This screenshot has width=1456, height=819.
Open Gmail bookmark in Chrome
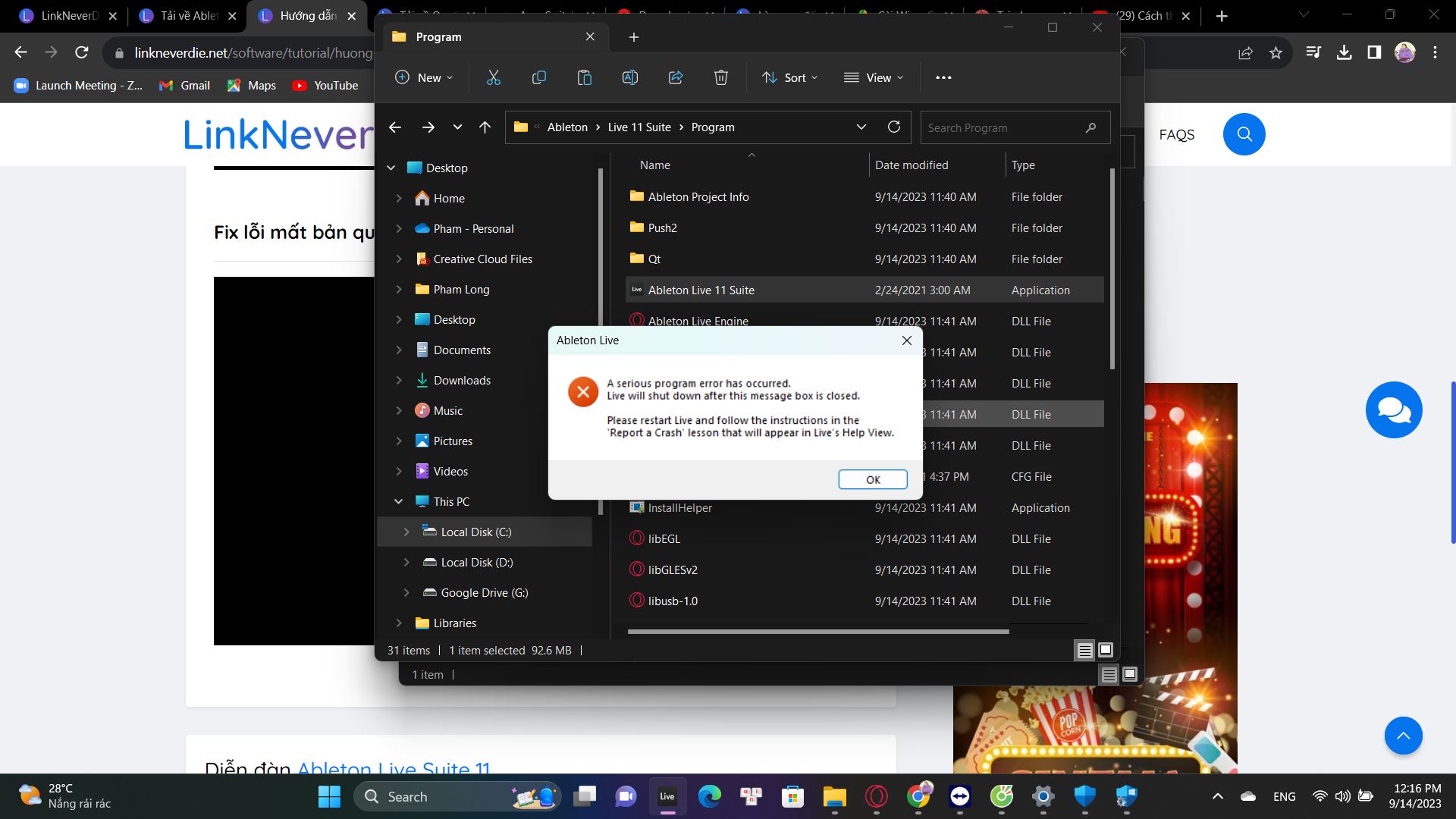(x=184, y=86)
